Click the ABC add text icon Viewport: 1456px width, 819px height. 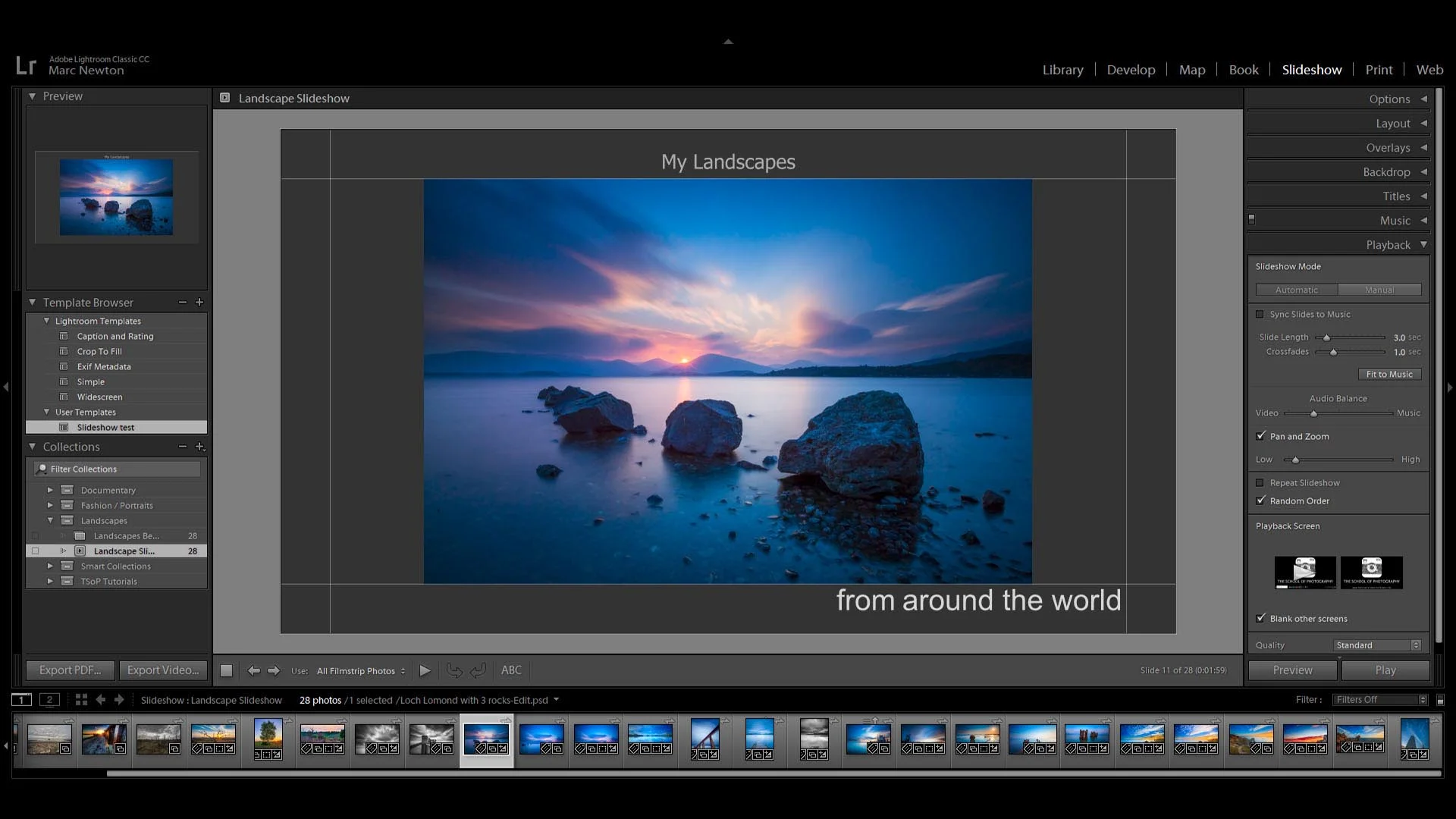click(511, 670)
